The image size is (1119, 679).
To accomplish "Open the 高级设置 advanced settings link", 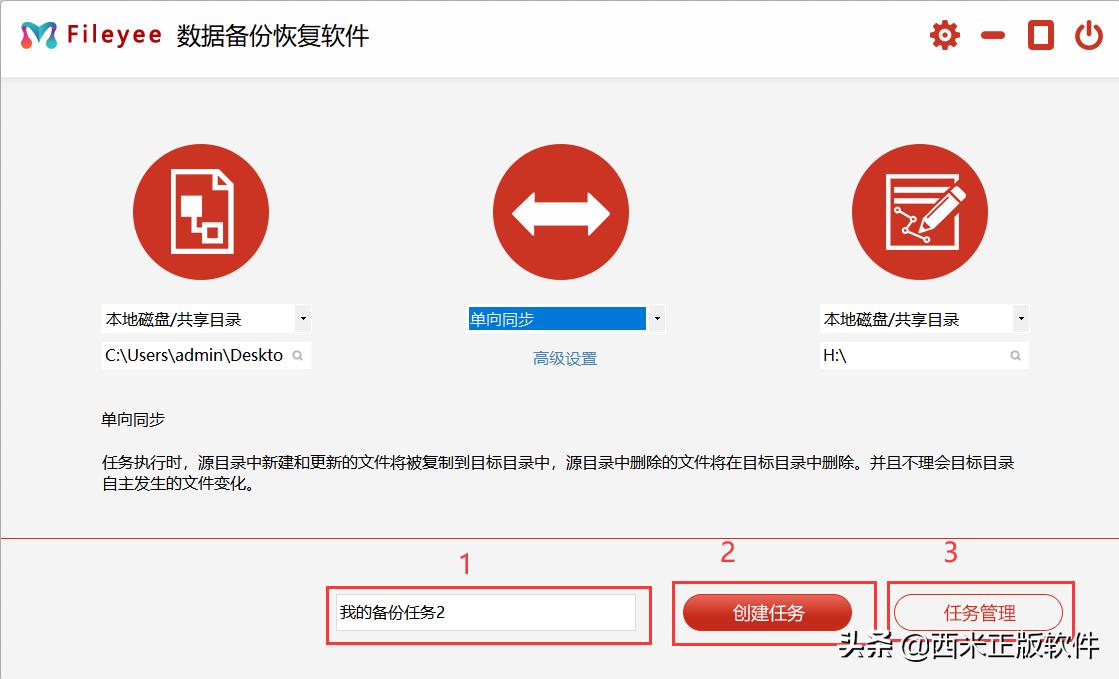I will (x=563, y=357).
